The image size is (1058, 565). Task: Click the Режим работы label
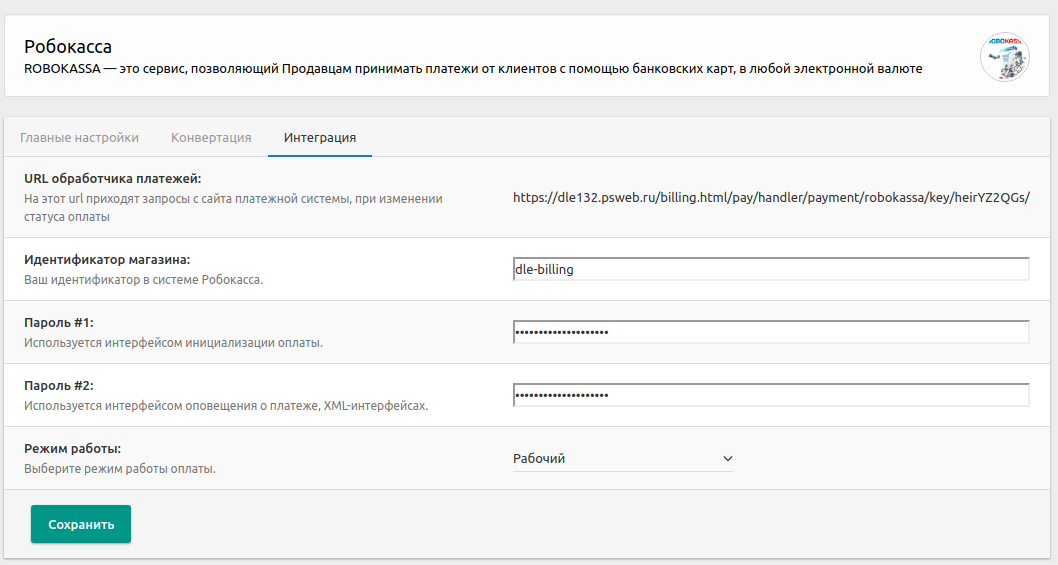[x=73, y=448]
